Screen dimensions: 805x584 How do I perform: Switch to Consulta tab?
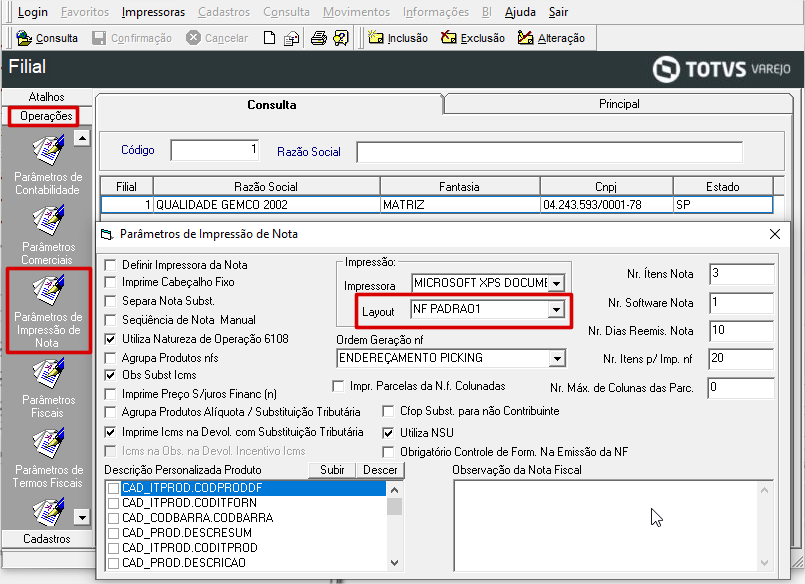click(x=271, y=105)
